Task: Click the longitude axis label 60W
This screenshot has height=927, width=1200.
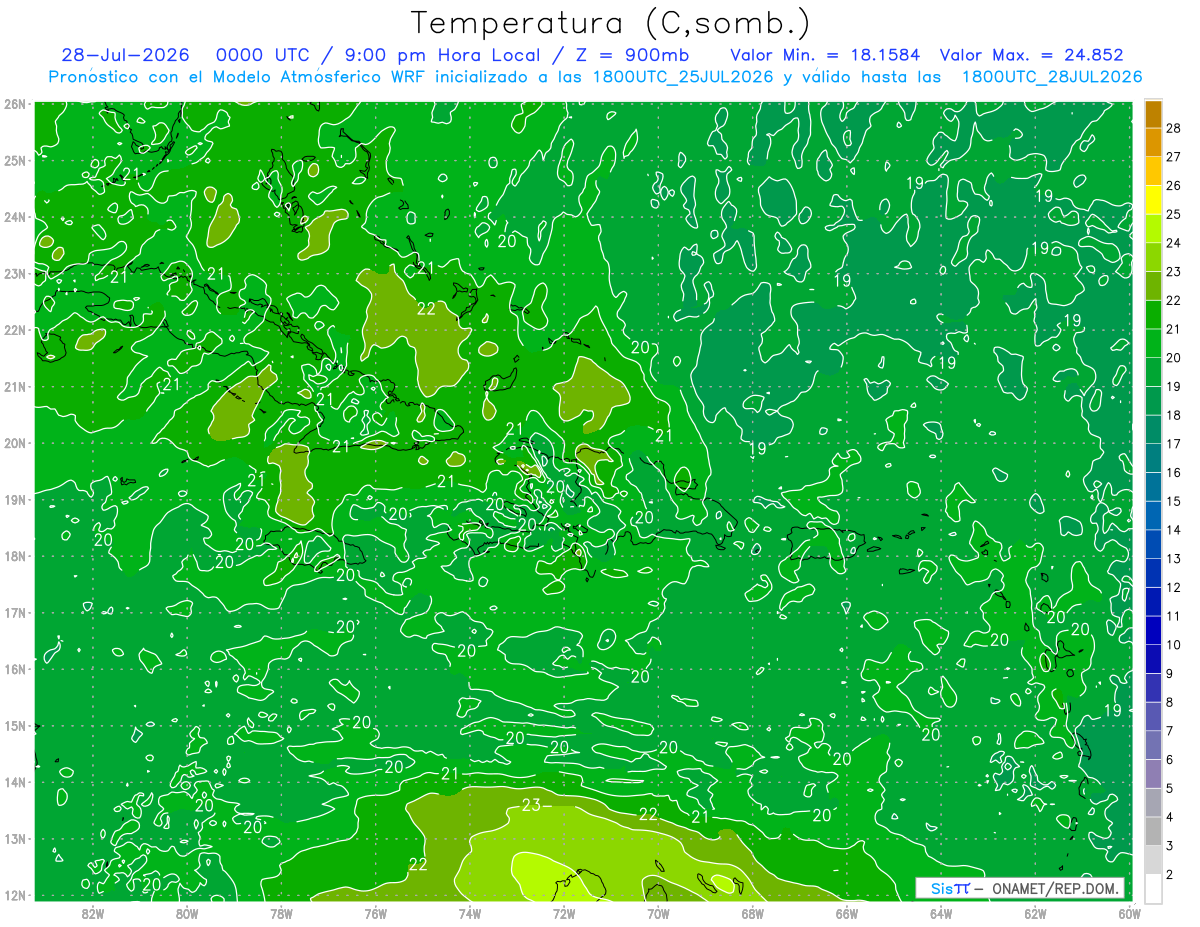Action: click(1129, 913)
